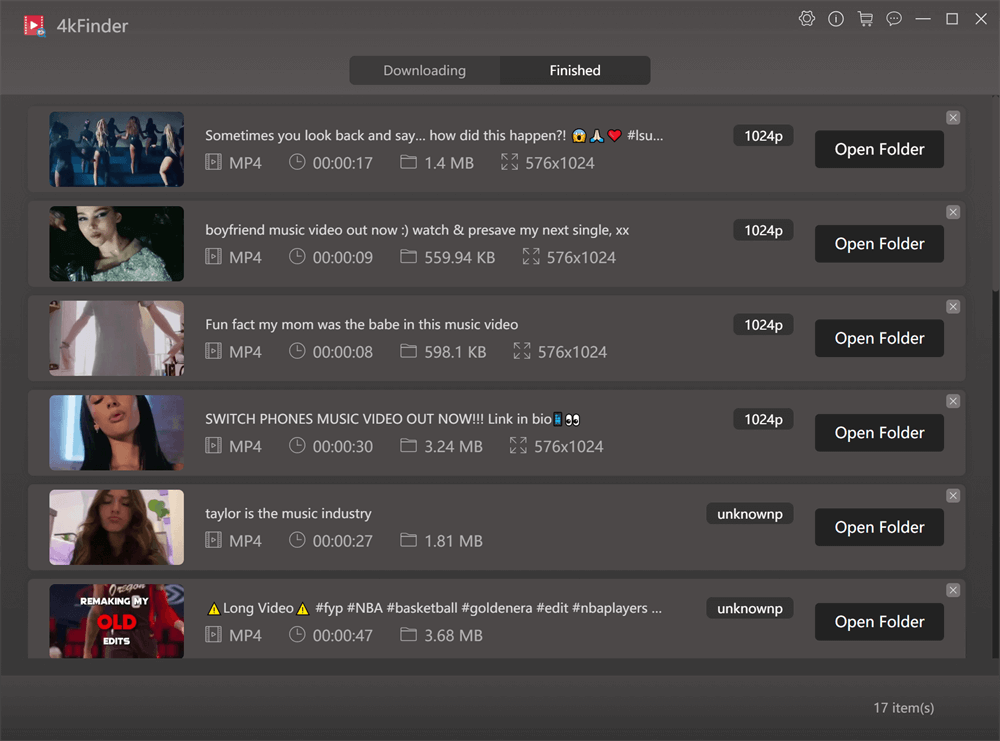Open Folder for the 'Long Video' download
This screenshot has width=1000, height=741.
pyautogui.click(x=879, y=621)
